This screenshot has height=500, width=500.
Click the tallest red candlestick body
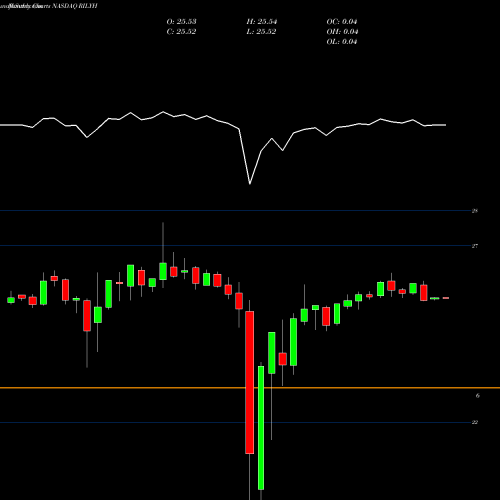click(x=250, y=382)
